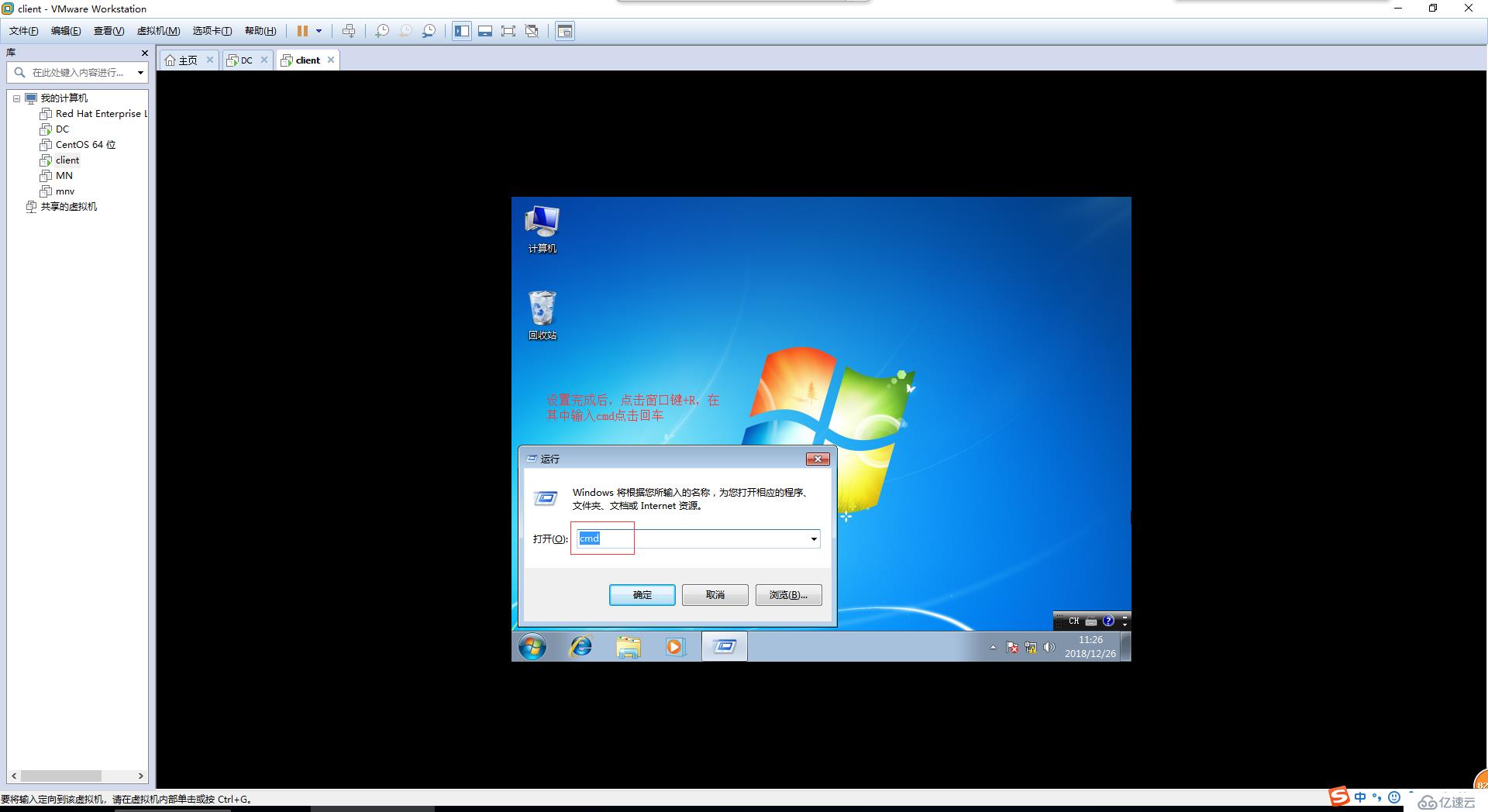Collapse the 我的计算机 tree node
1488x812 pixels.
[16, 98]
